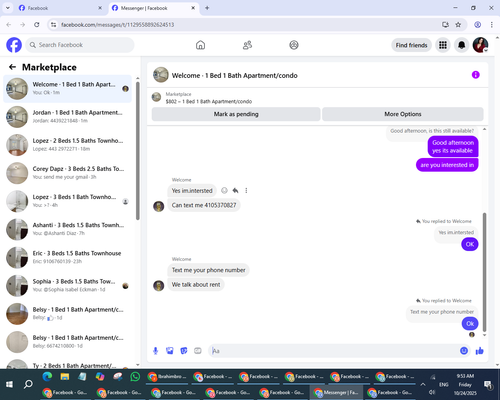This screenshot has width=500, height=400.
Task: Choose a sticker from the sticker icon
Action: tap(184, 351)
